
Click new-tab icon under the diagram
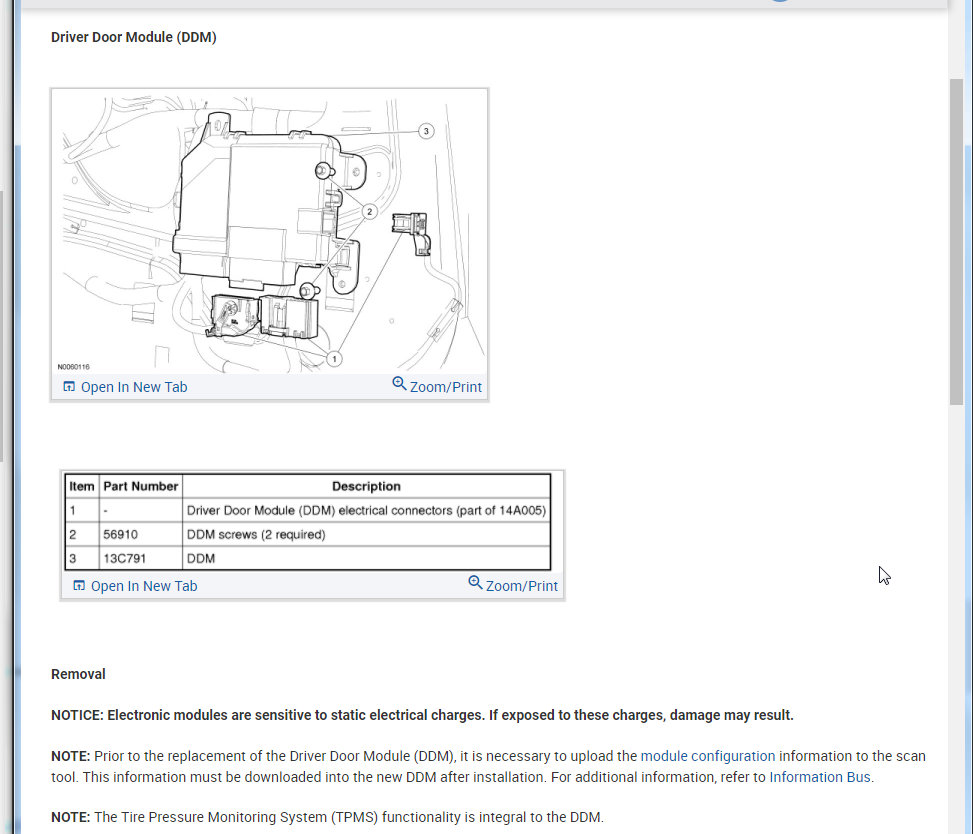[69, 387]
